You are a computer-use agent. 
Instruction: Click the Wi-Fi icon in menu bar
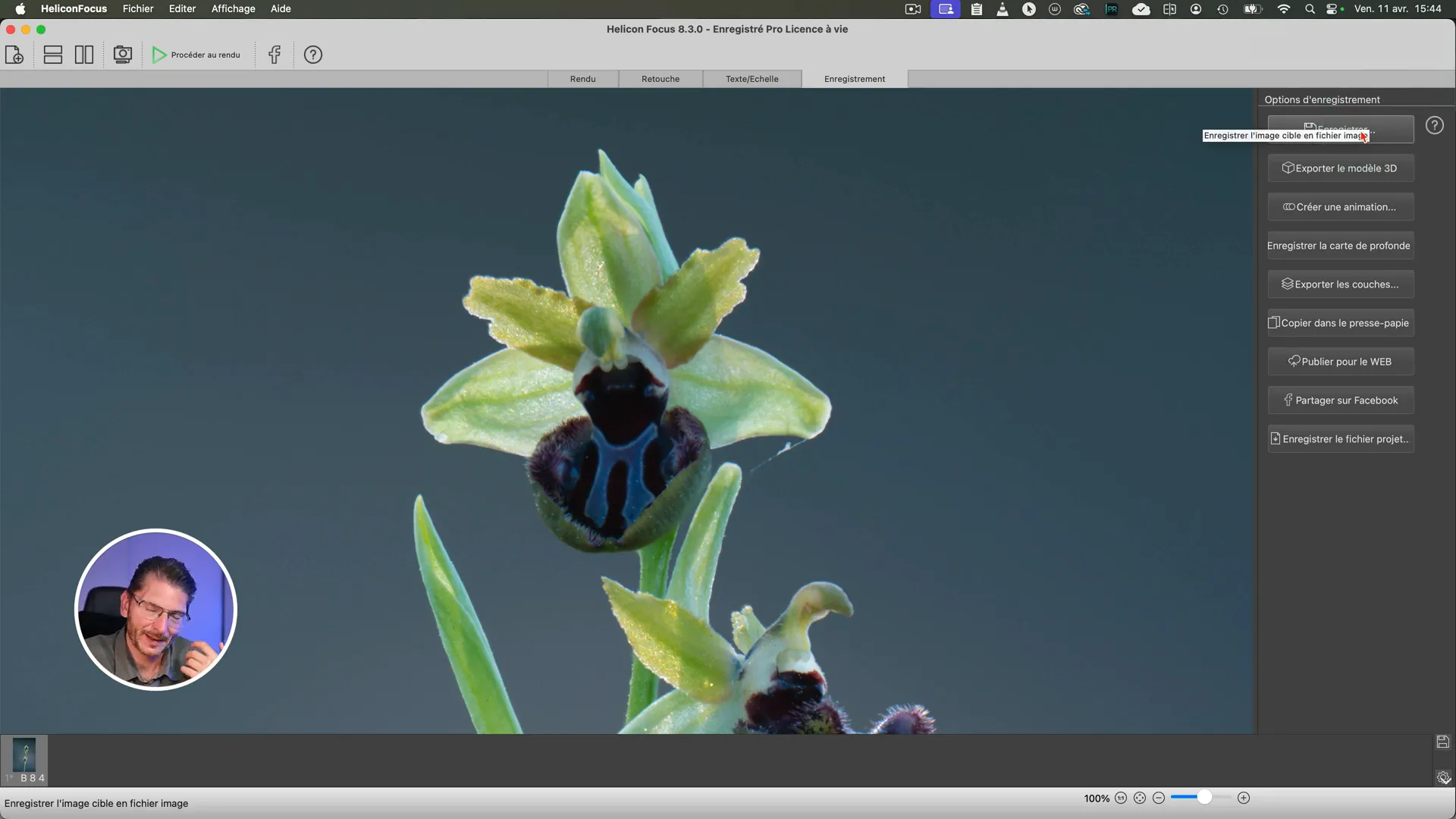(x=1284, y=9)
